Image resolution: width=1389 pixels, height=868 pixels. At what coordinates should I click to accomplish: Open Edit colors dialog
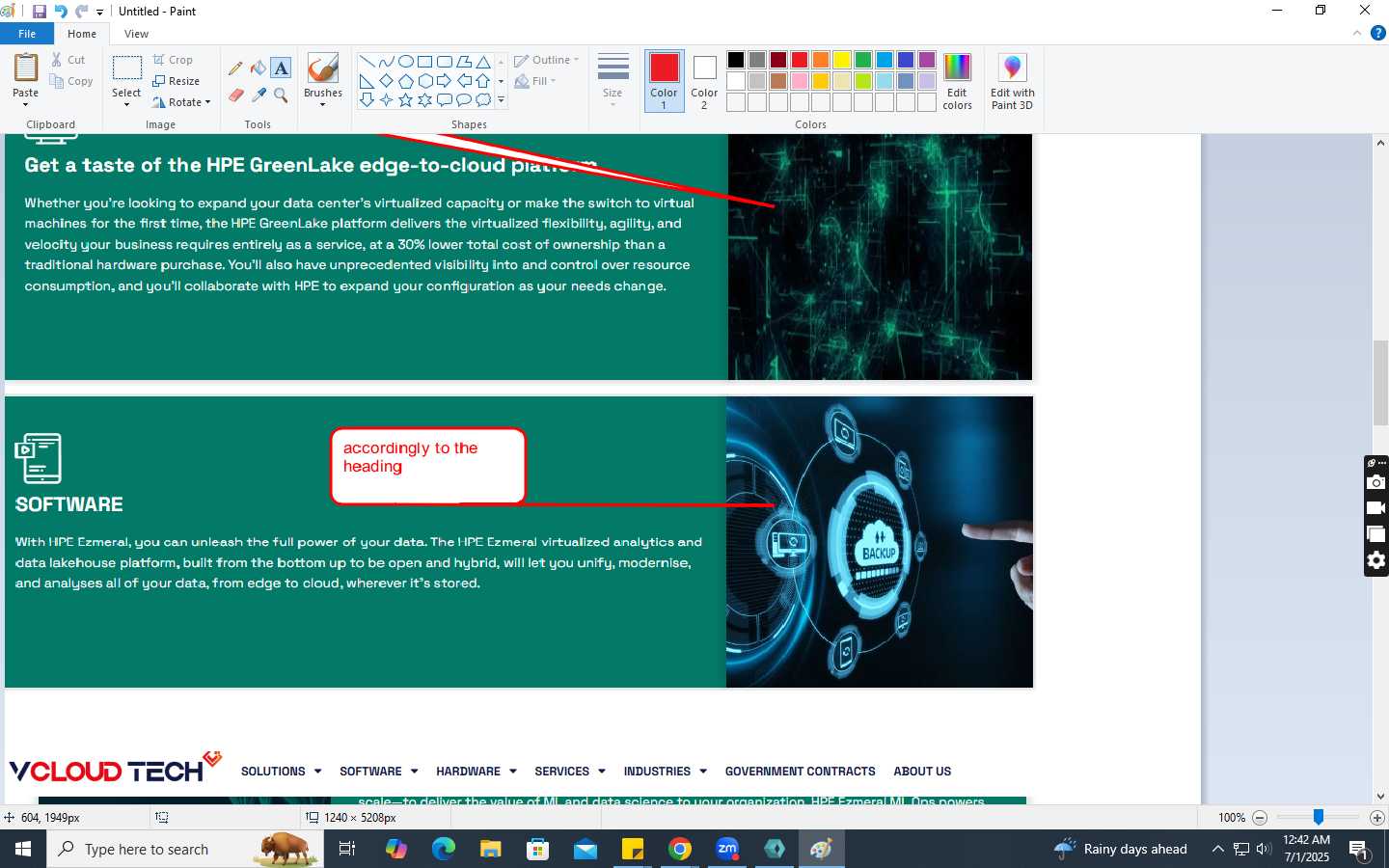957,82
